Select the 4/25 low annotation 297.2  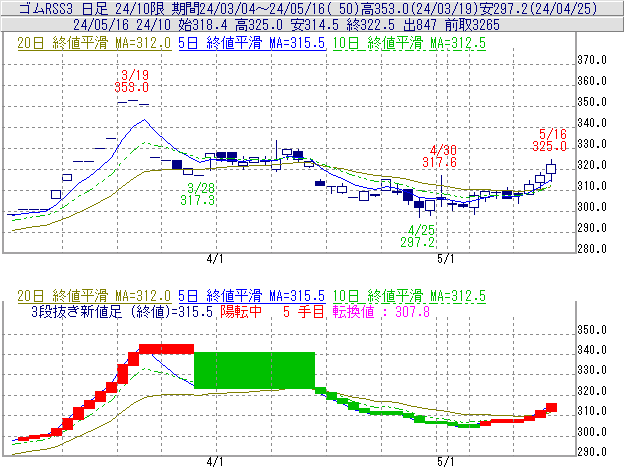pos(418,236)
